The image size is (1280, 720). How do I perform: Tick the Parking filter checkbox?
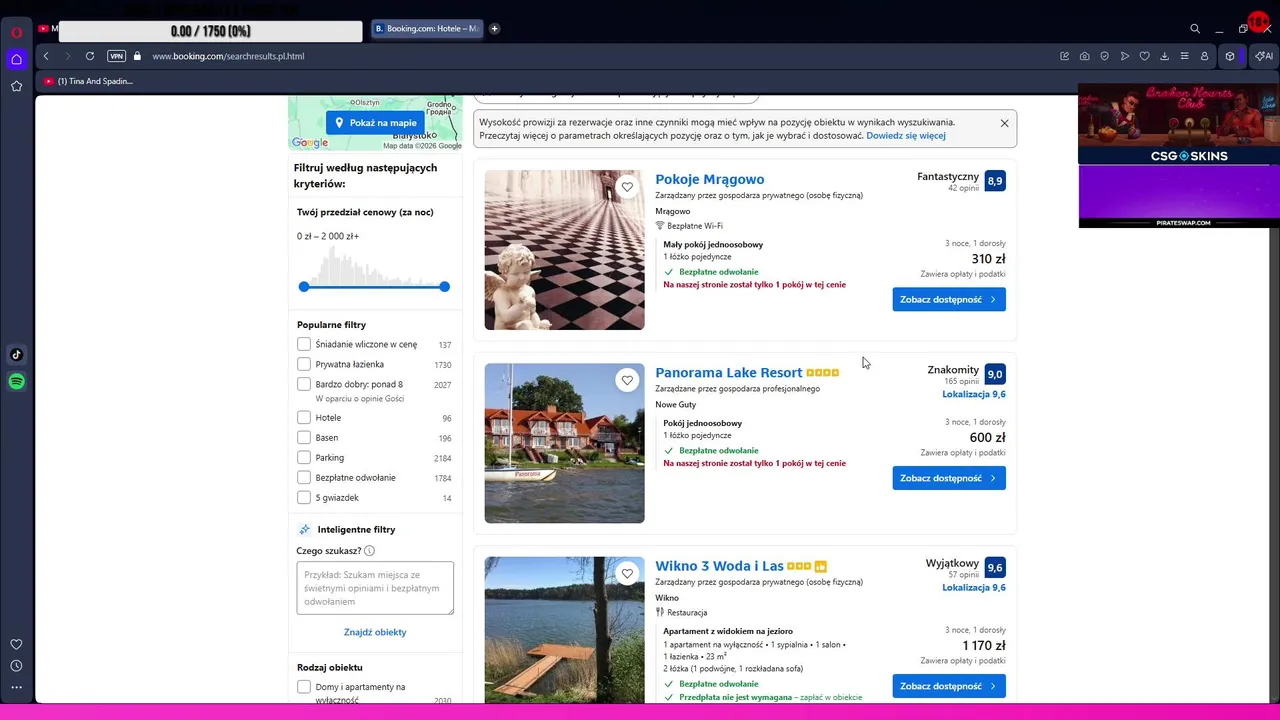(304, 457)
